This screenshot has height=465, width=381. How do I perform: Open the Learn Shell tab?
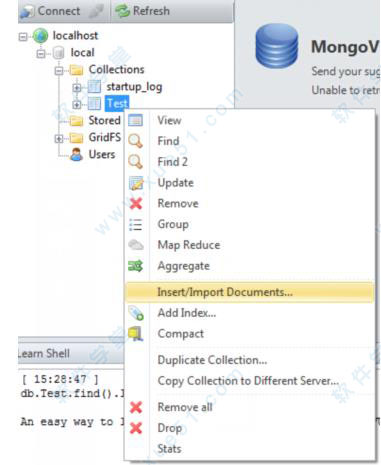click(x=44, y=353)
